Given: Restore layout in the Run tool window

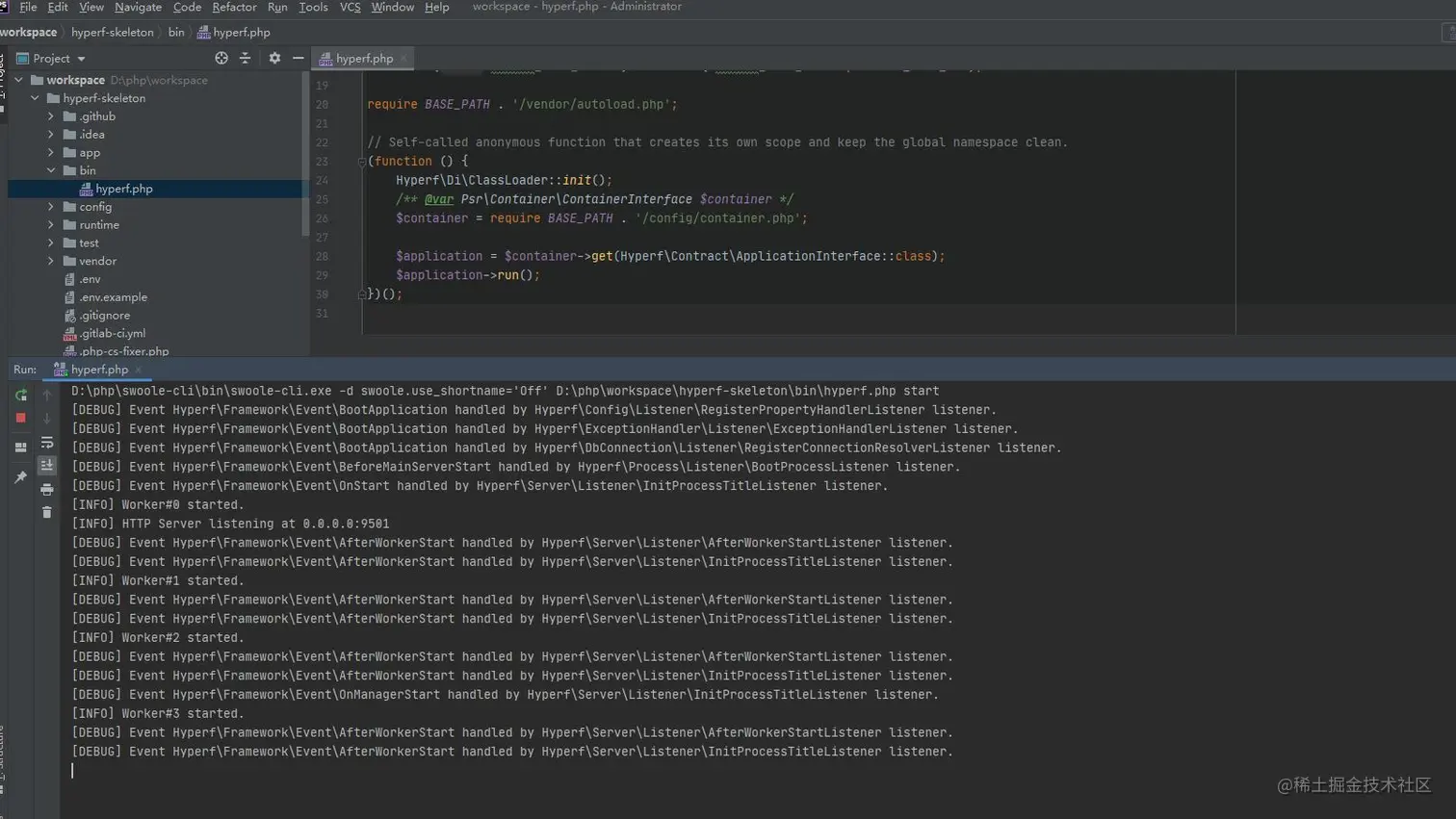Looking at the screenshot, I should tap(20, 448).
